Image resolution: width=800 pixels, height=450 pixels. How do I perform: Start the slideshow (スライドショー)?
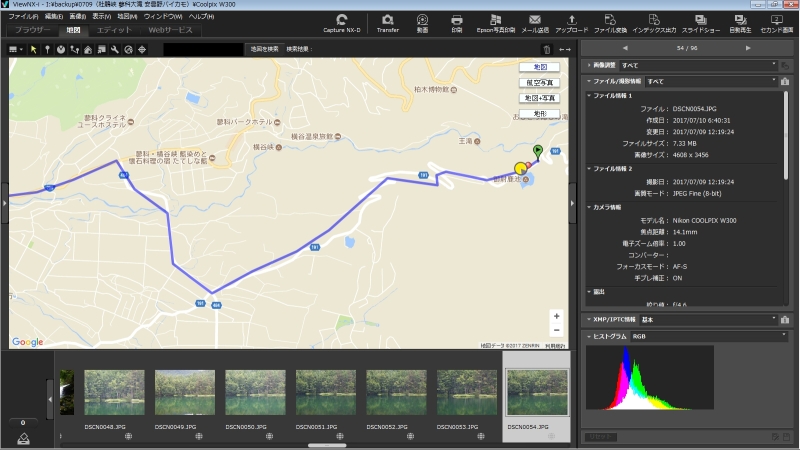701,23
